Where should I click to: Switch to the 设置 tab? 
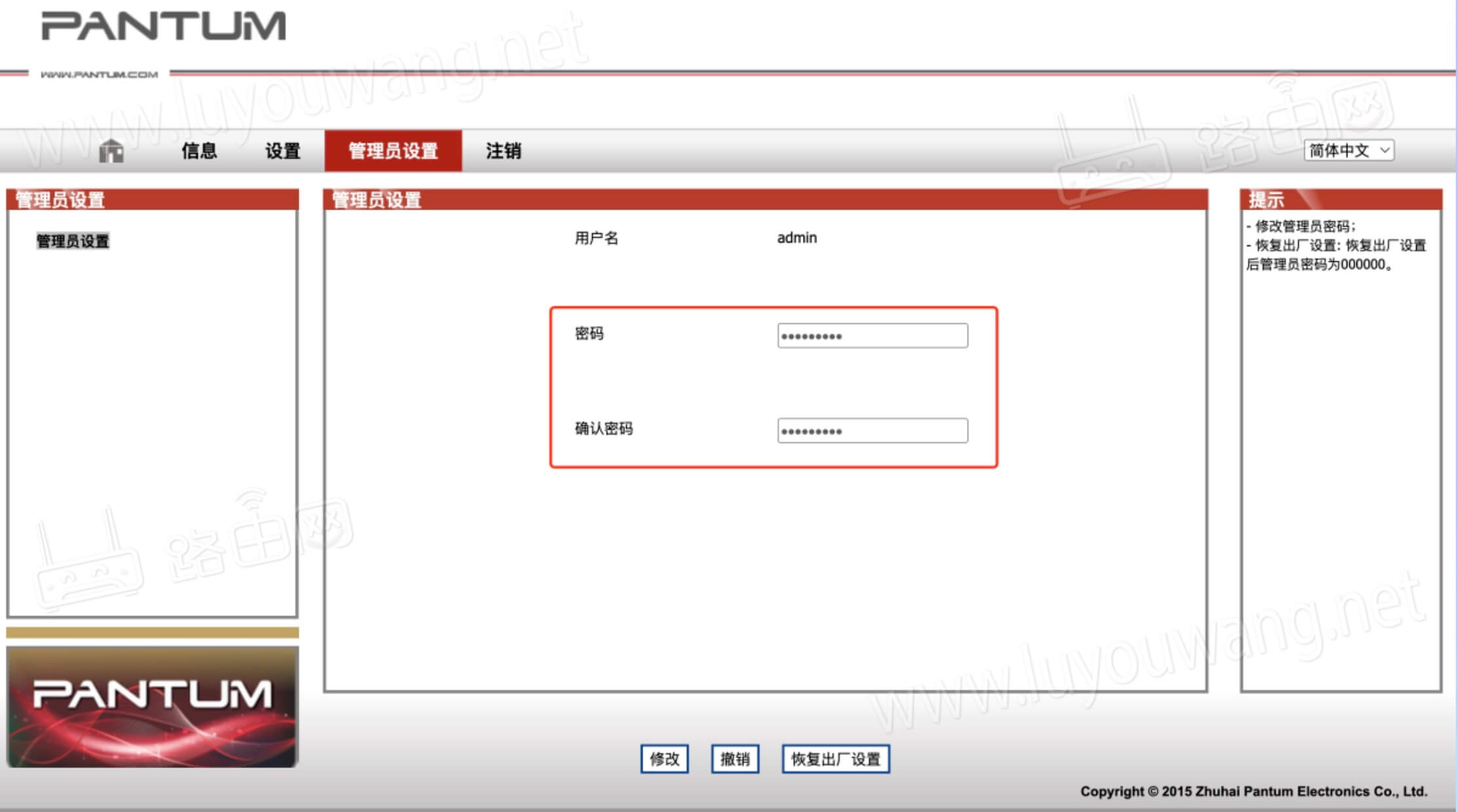tap(282, 151)
